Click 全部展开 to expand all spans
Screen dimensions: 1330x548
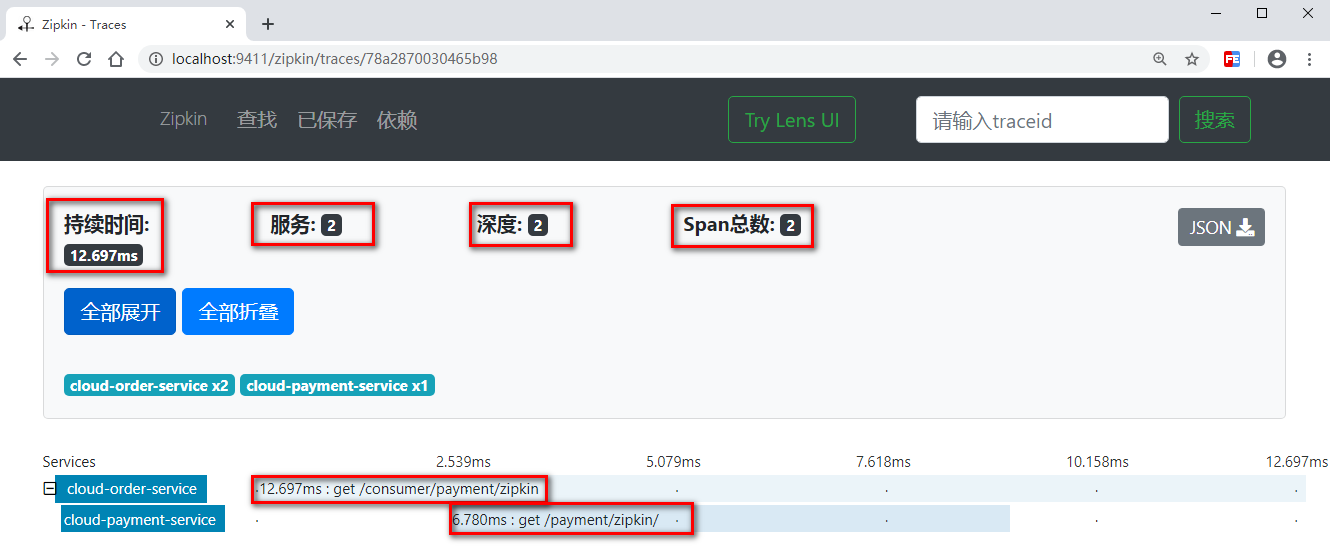point(120,312)
